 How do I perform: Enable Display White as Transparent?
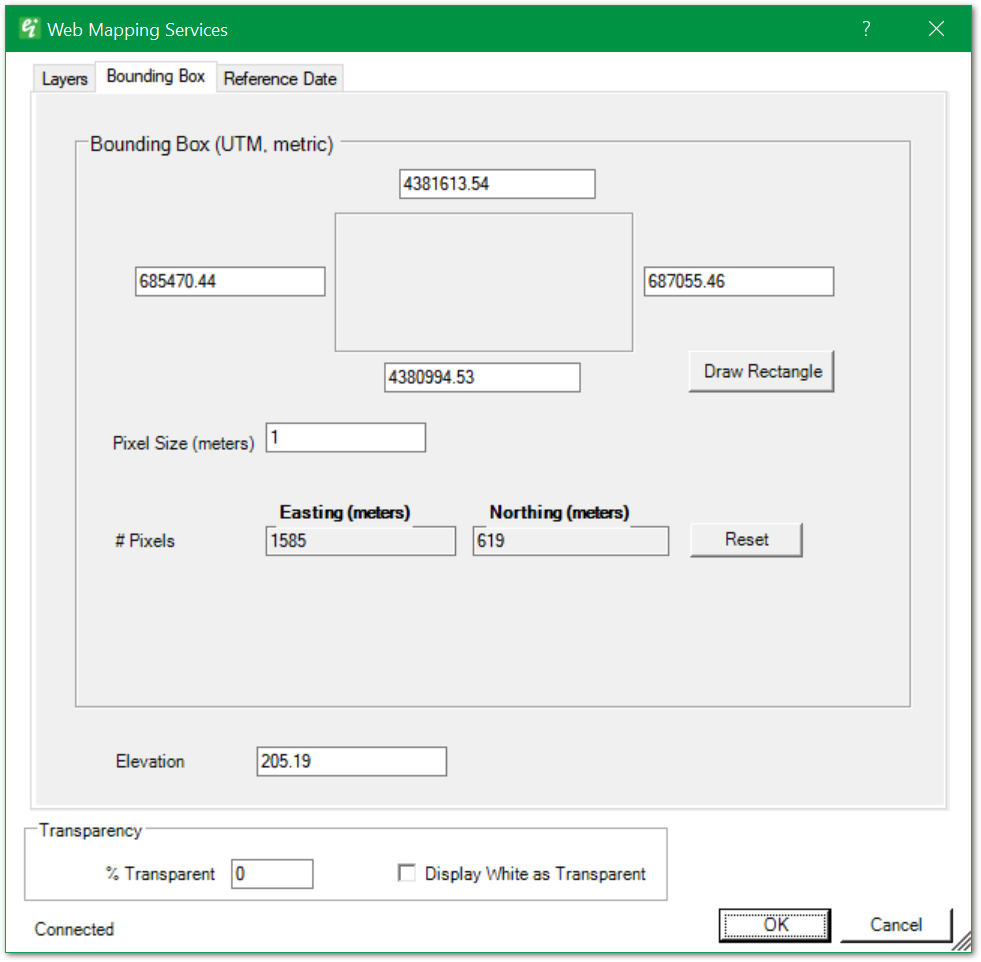coord(407,873)
